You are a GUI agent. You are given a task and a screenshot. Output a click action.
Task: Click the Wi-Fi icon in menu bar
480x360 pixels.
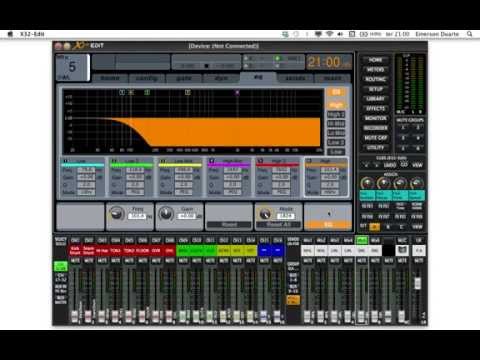[x=329, y=34]
